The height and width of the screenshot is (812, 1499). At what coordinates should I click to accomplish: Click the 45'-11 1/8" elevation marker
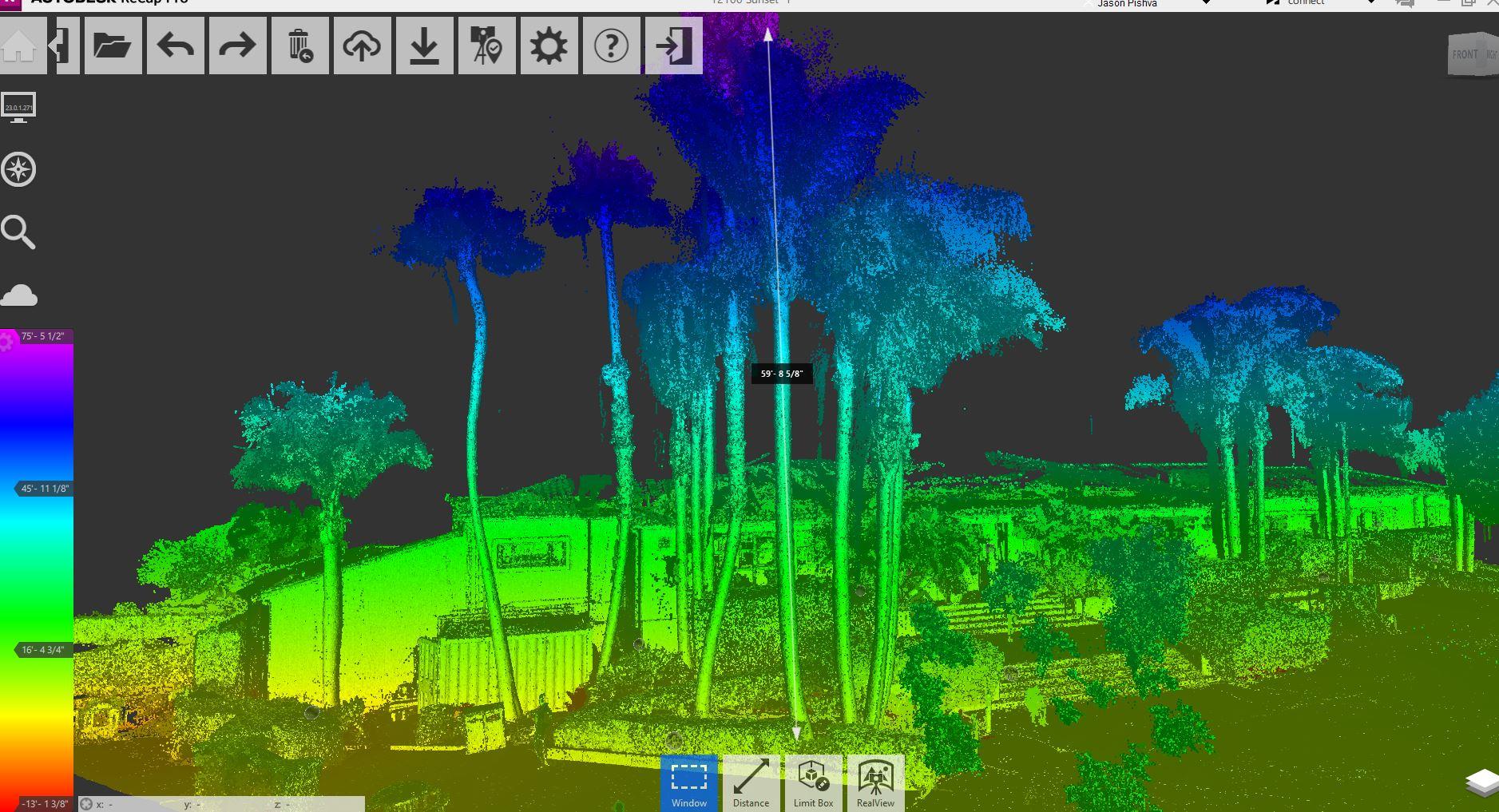(x=45, y=489)
